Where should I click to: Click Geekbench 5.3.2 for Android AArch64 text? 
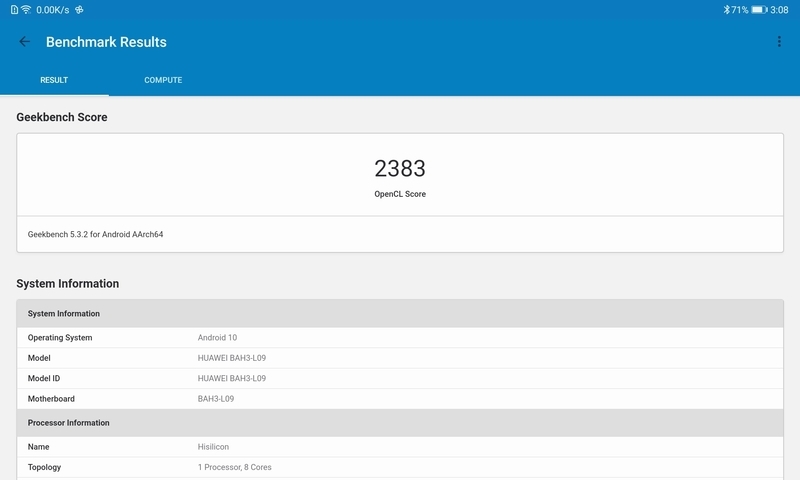[x=95, y=234]
